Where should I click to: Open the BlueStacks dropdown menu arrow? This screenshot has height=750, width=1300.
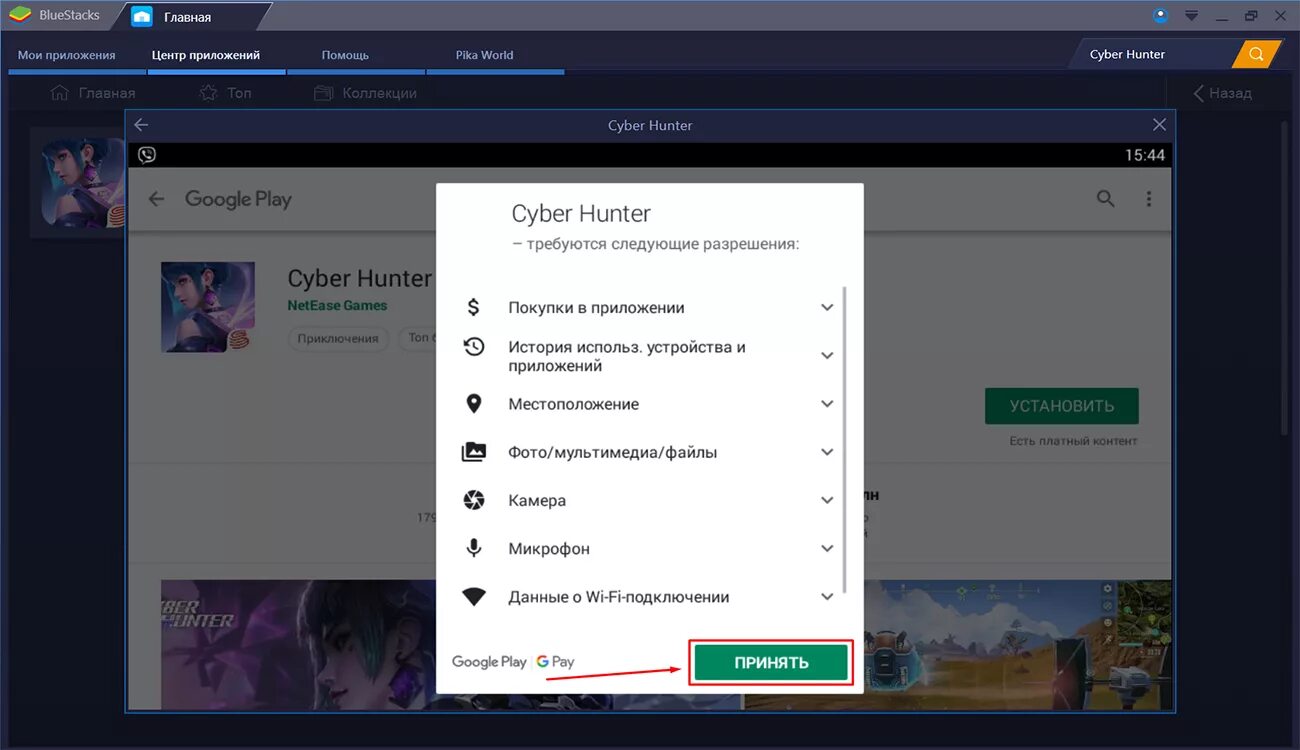1191,15
